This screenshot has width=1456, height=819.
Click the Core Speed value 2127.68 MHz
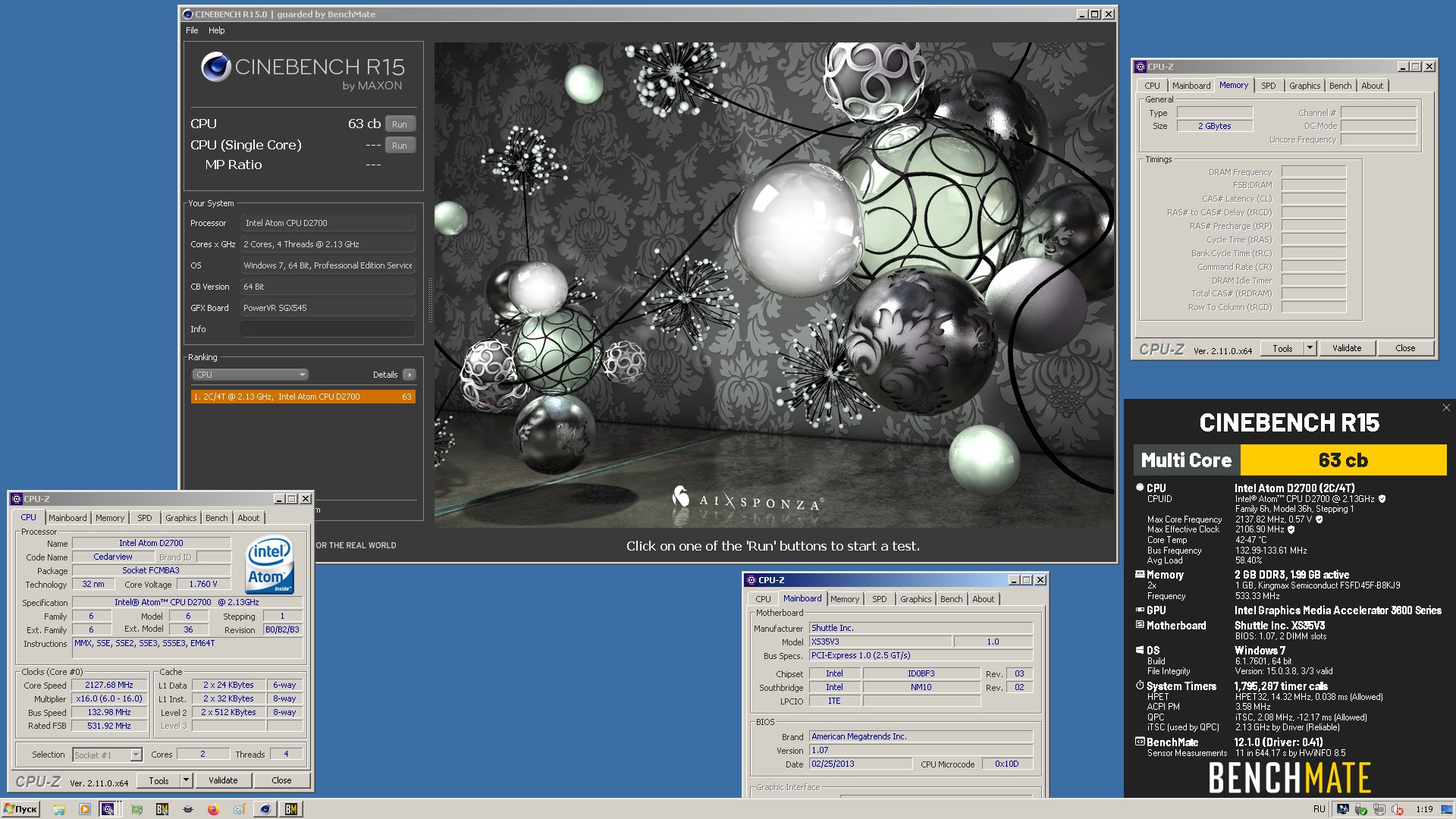coord(109,685)
